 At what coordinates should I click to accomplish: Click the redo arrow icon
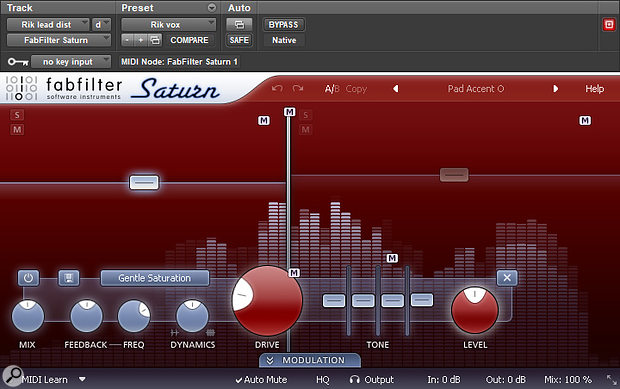[298, 89]
